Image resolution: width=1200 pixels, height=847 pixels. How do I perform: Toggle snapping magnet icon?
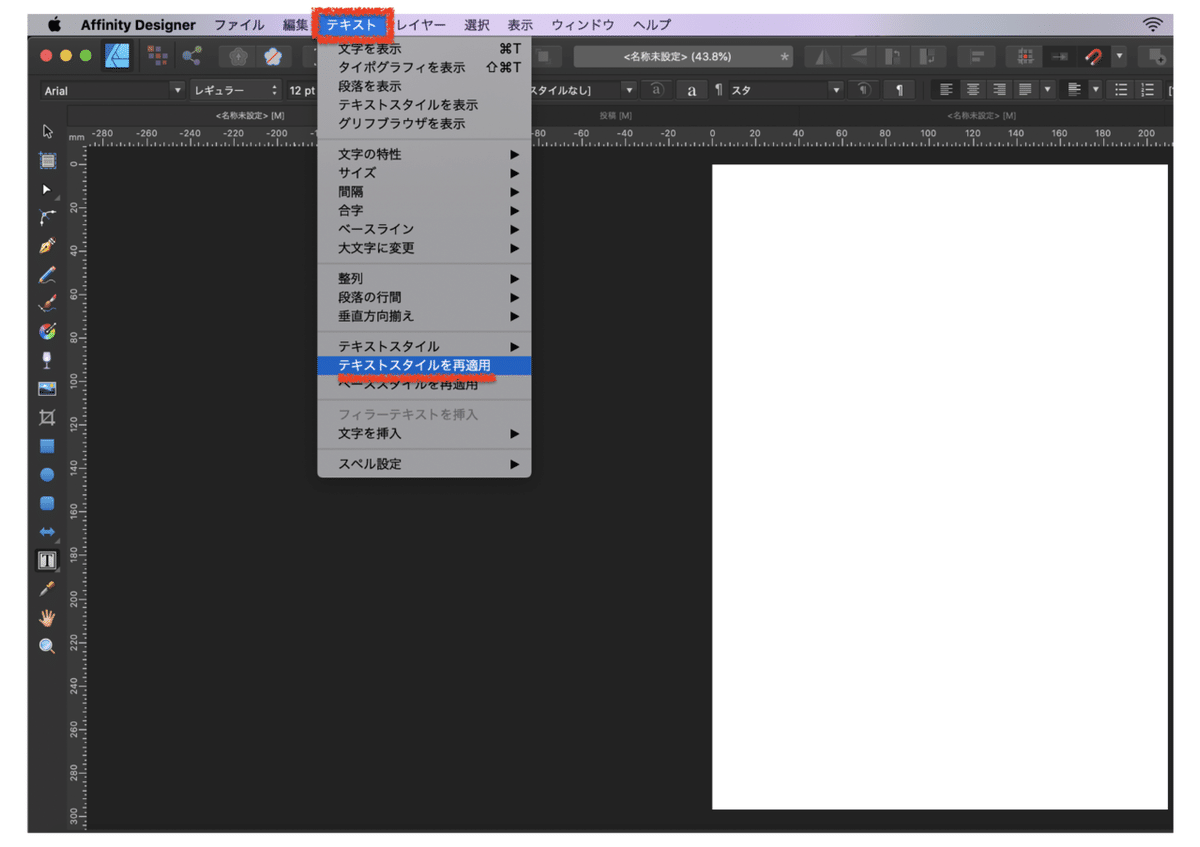[1094, 57]
